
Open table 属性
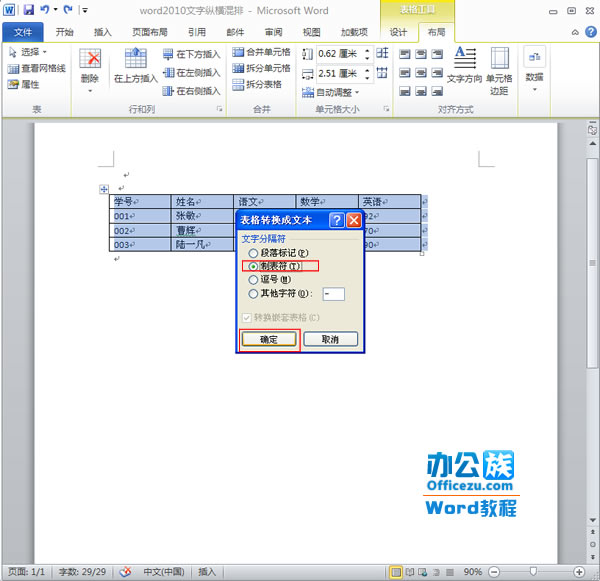(x=24, y=84)
